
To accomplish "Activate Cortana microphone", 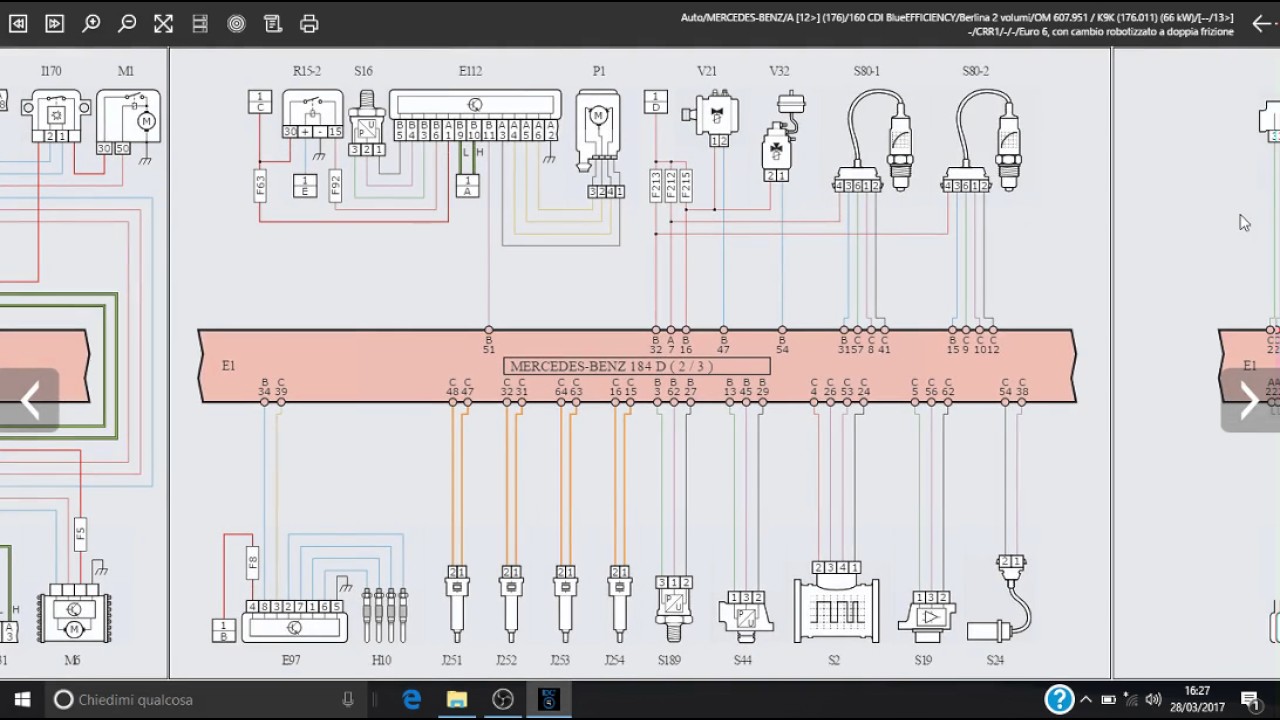I will (x=348, y=700).
